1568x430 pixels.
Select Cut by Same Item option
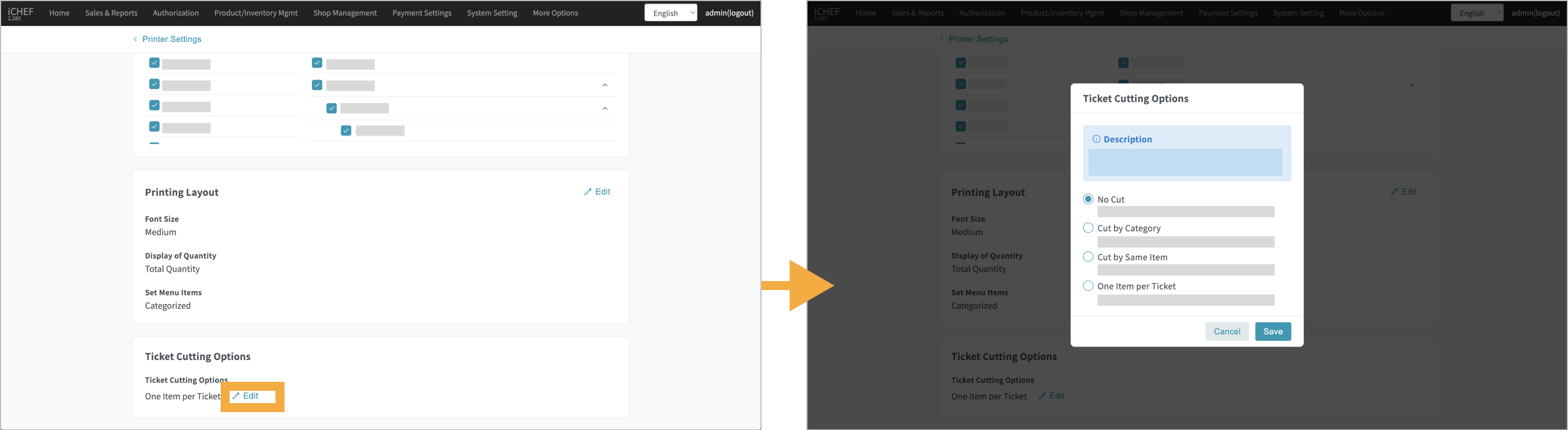click(x=1088, y=256)
